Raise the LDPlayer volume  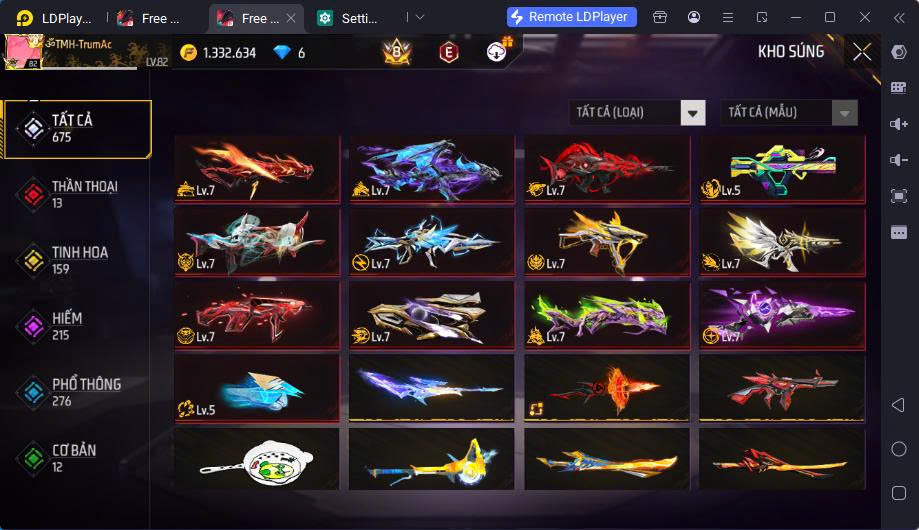(898, 124)
